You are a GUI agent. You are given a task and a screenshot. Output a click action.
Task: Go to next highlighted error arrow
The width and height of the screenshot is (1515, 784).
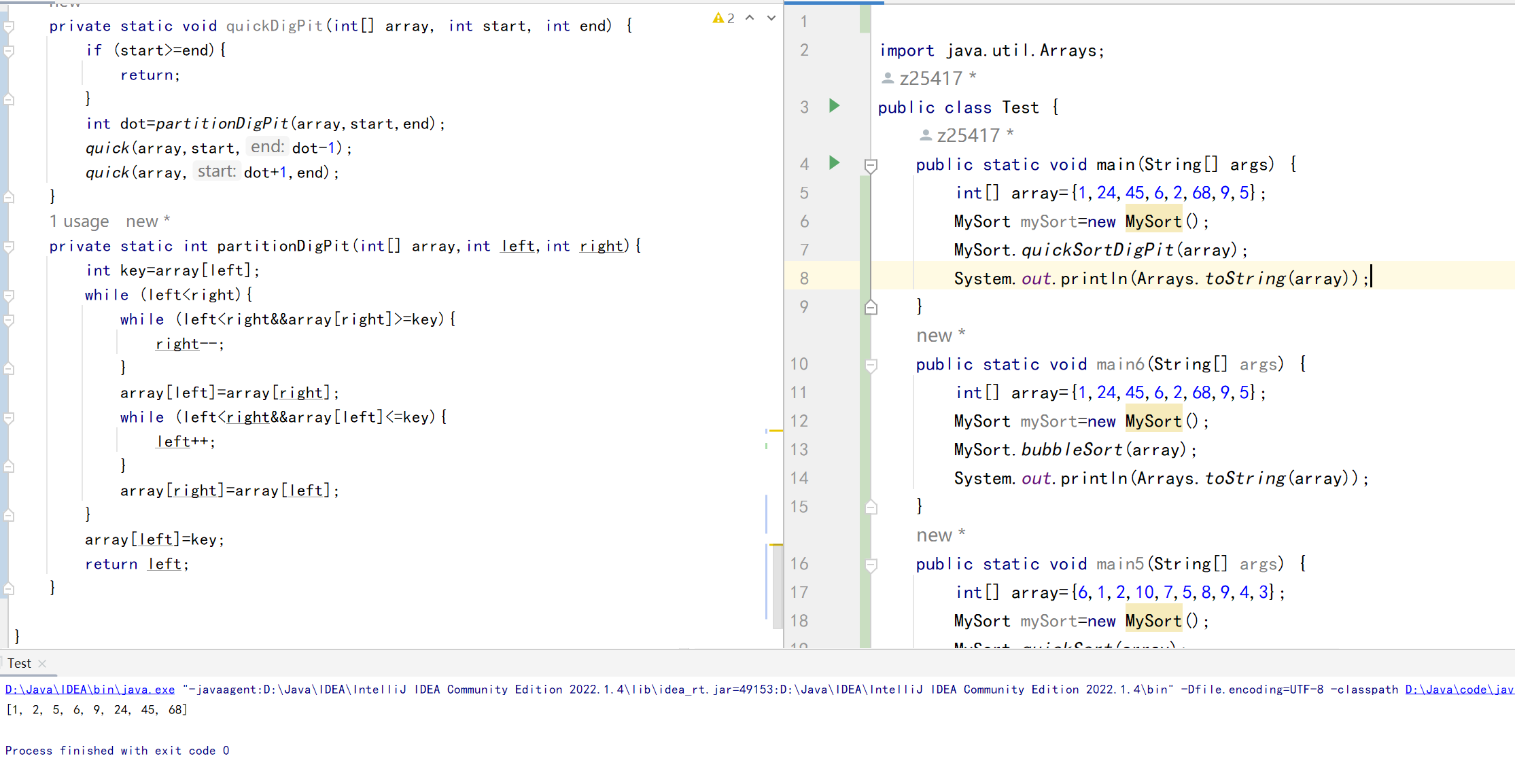click(771, 18)
